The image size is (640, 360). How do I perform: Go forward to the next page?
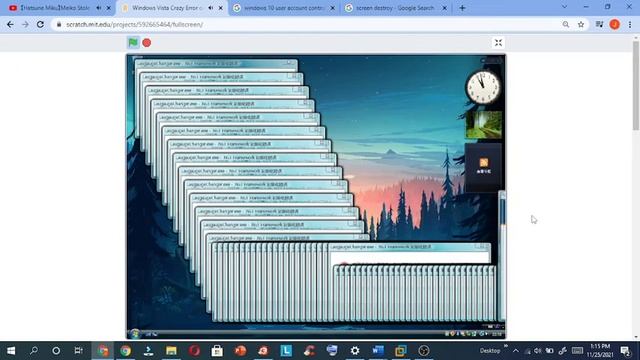pos(25,24)
